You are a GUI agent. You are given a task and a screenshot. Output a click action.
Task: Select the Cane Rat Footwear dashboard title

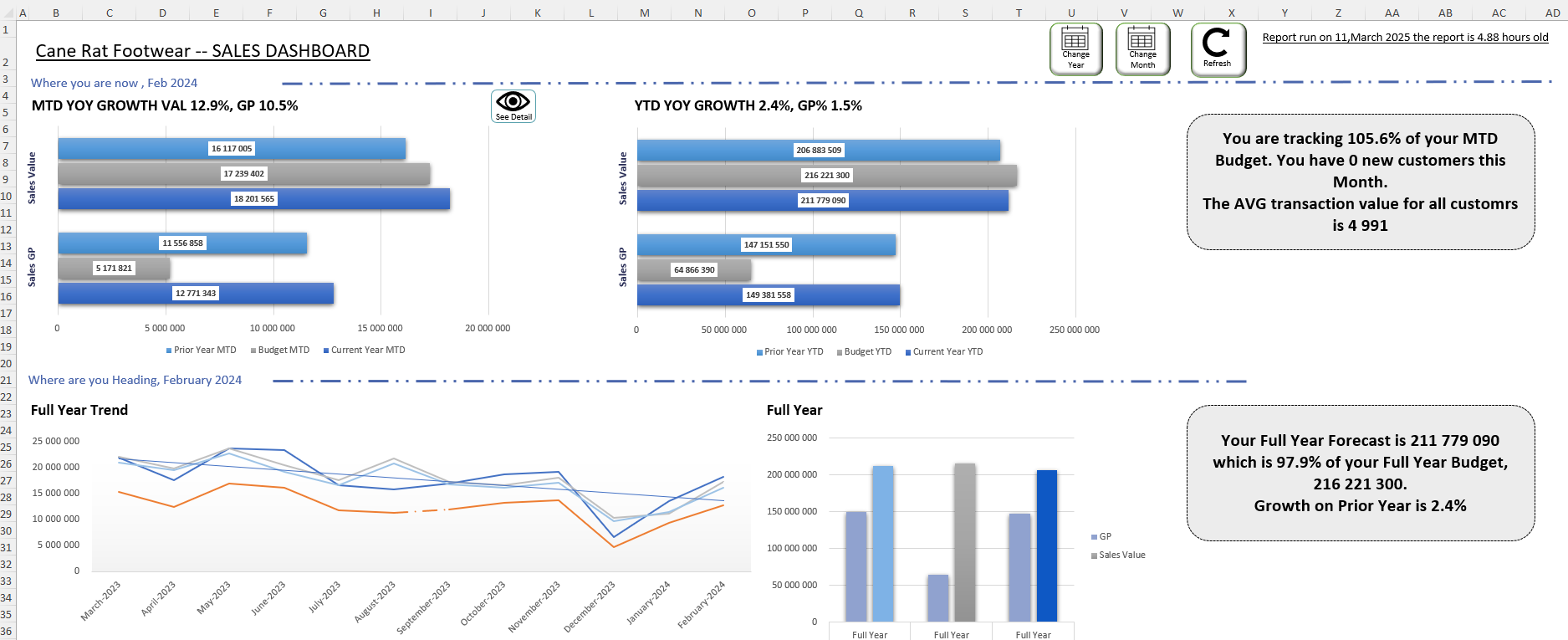(202, 51)
